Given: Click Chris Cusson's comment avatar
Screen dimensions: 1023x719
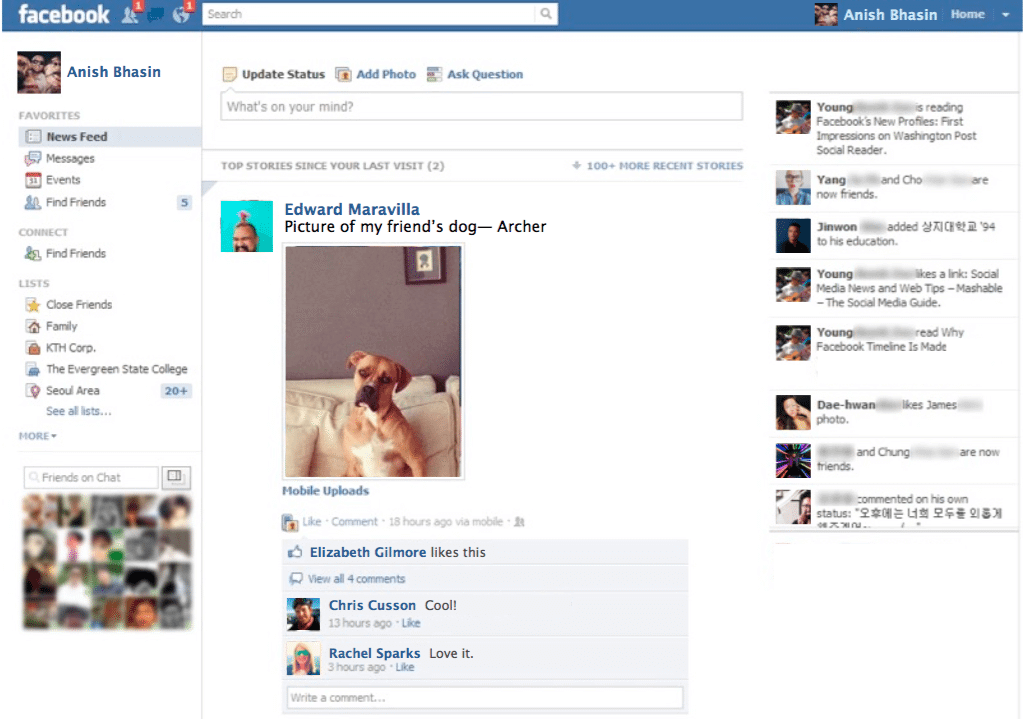Looking at the screenshot, I should coord(303,614).
